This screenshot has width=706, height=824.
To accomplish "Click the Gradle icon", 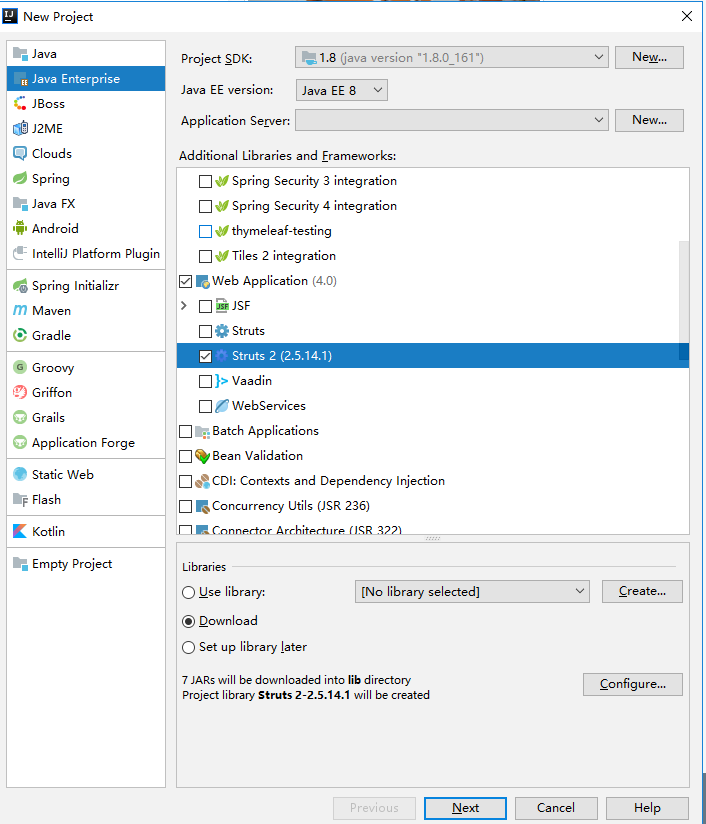I will [20, 335].
